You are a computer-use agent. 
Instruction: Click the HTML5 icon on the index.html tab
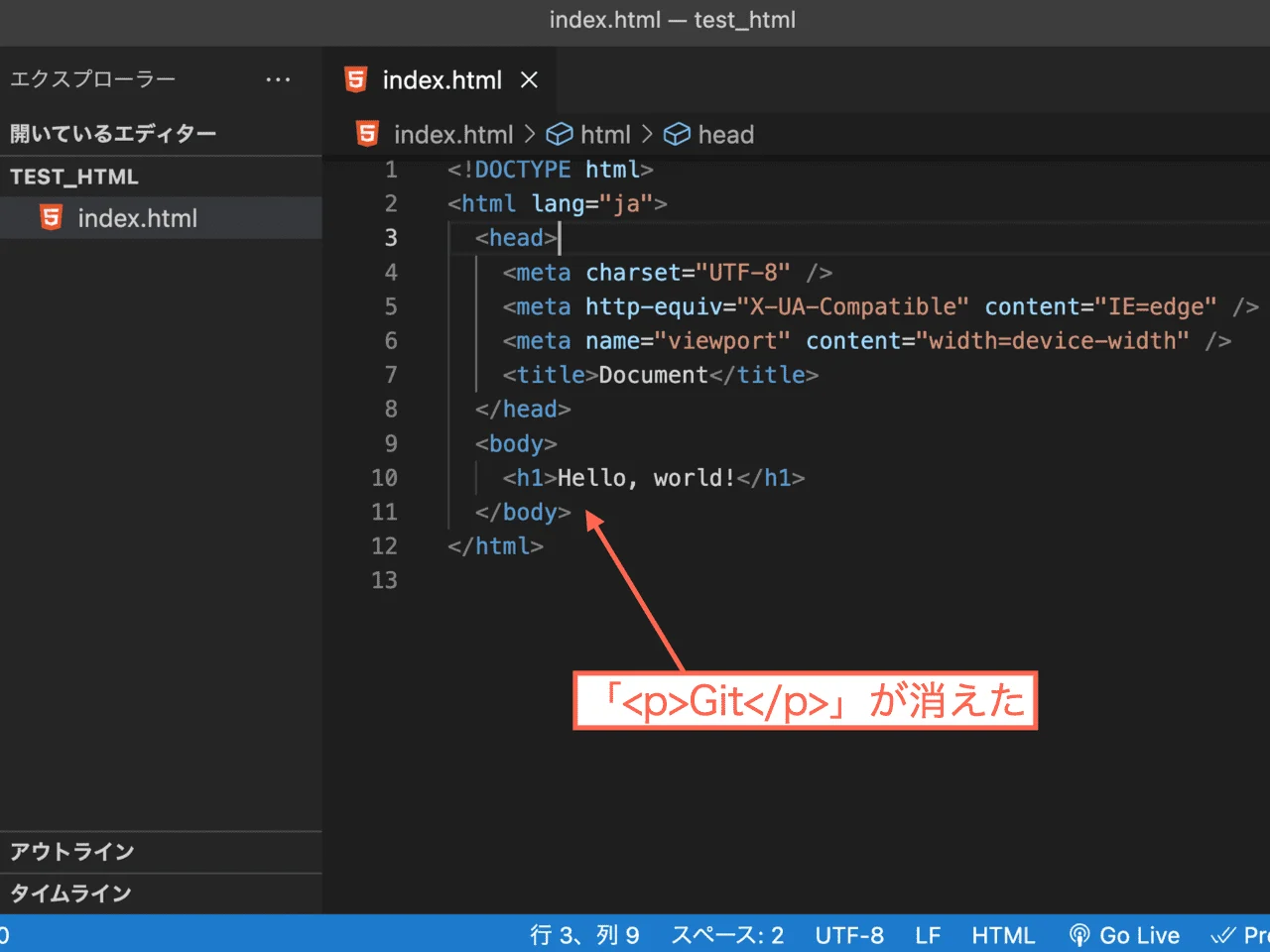pos(354,79)
